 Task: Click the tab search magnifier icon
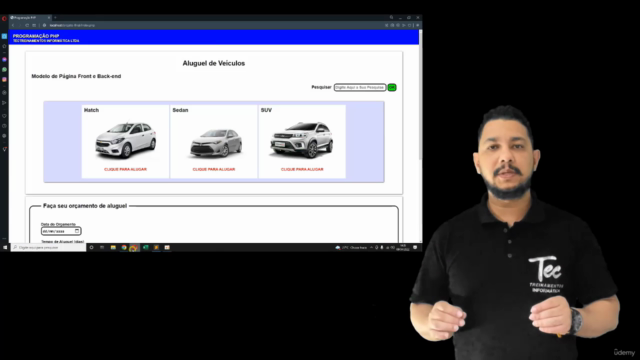point(391,18)
